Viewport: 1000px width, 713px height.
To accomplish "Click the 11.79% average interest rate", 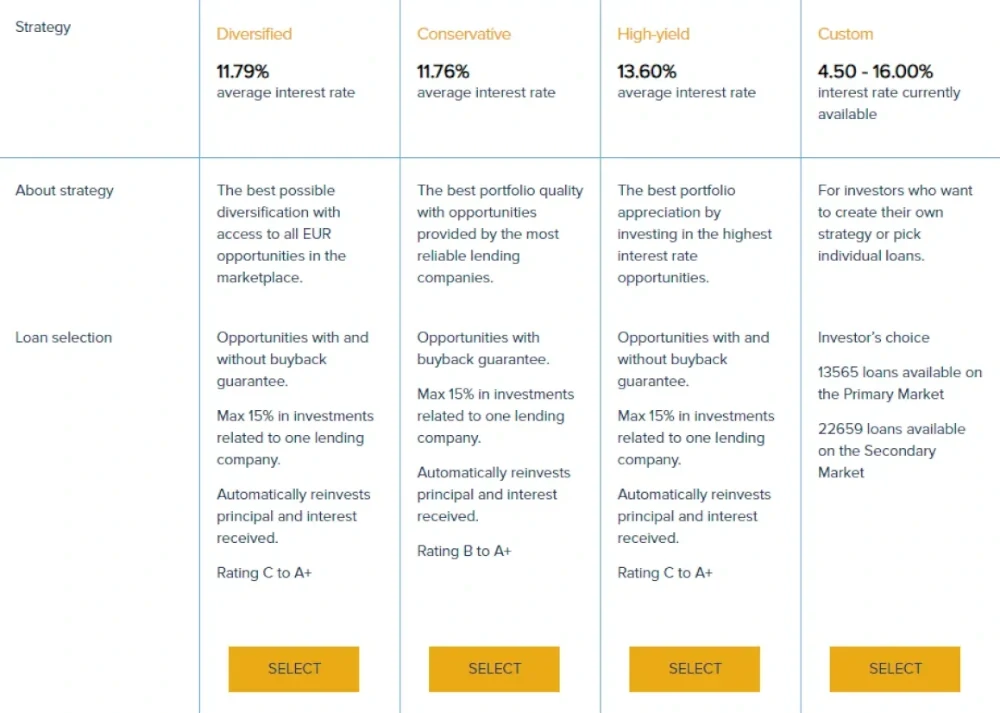I will tap(243, 71).
